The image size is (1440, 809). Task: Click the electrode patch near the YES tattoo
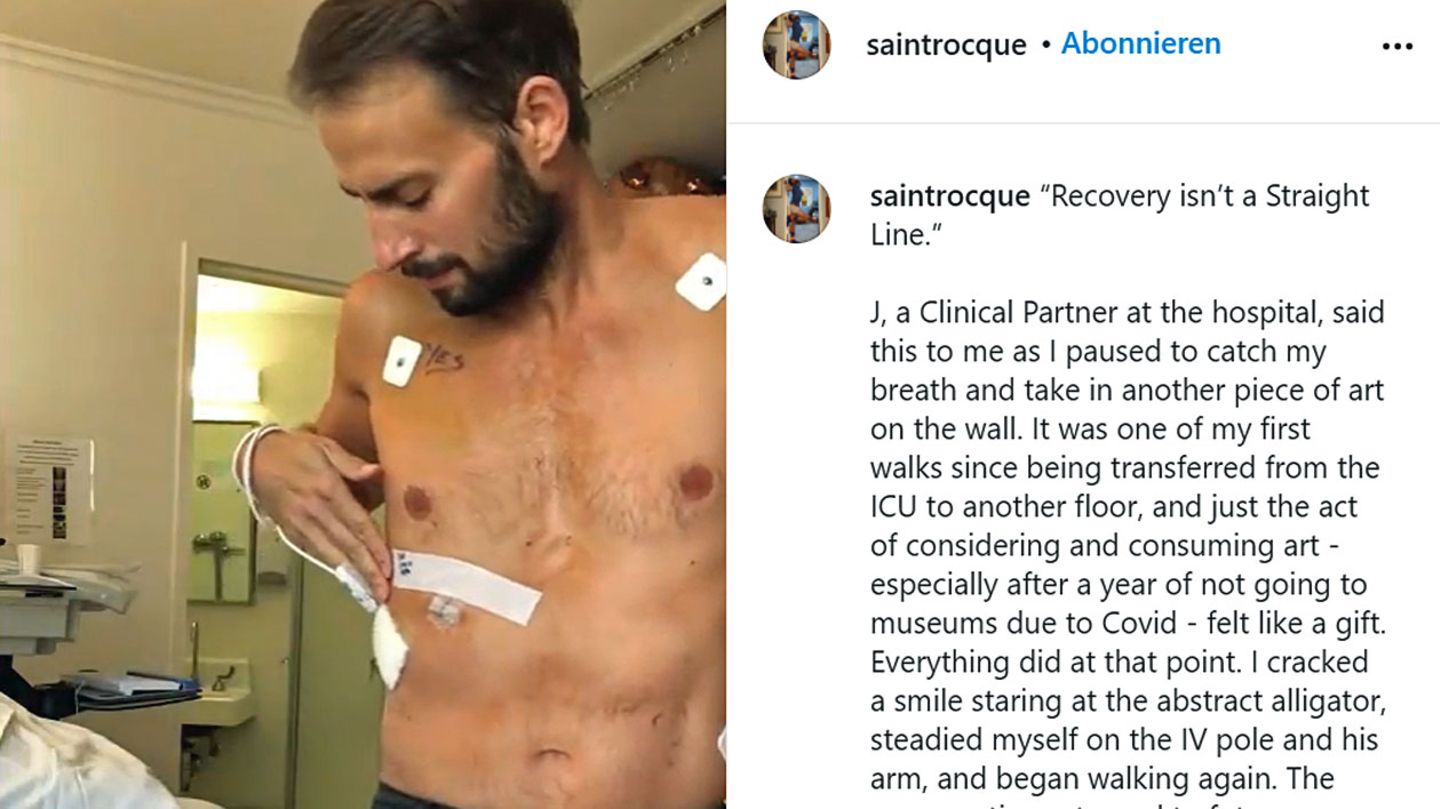pyautogui.click(x=400, y=361)
